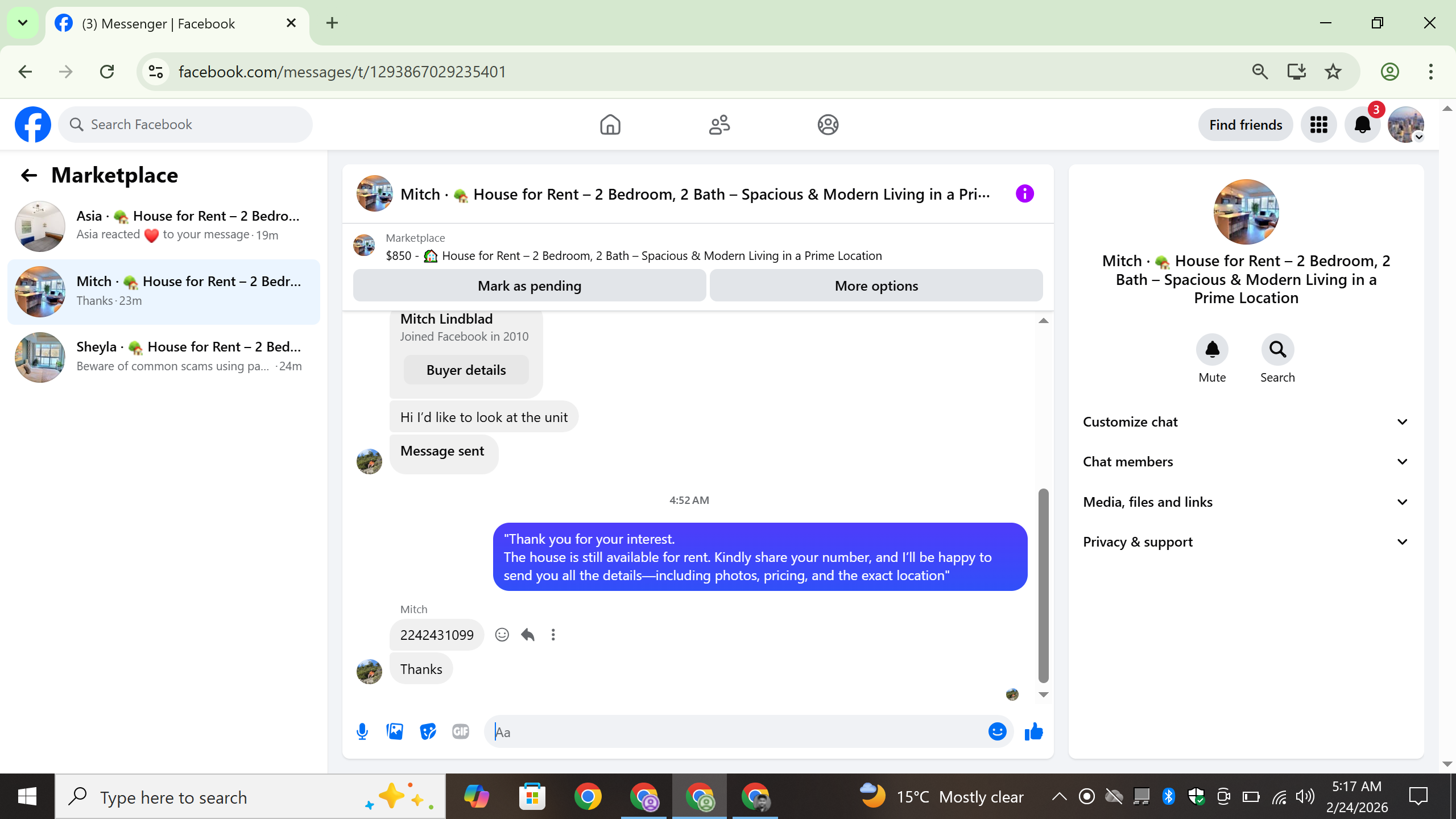This screenshot has height=819, width=1456.
Task: Open more options on 2242431099 message
Action: 553,635
